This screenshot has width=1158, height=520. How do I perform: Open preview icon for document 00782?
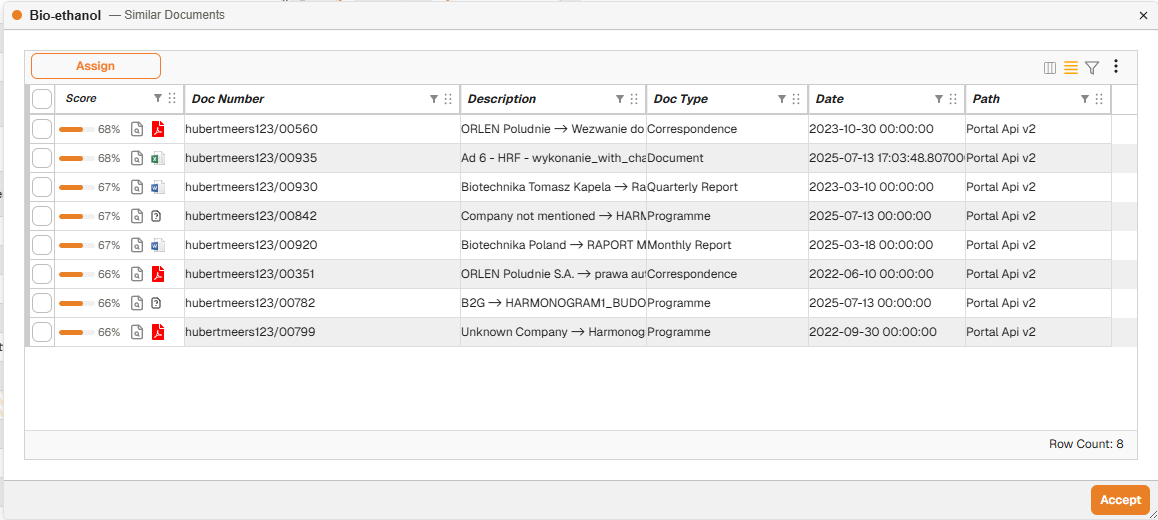(136, 303)
